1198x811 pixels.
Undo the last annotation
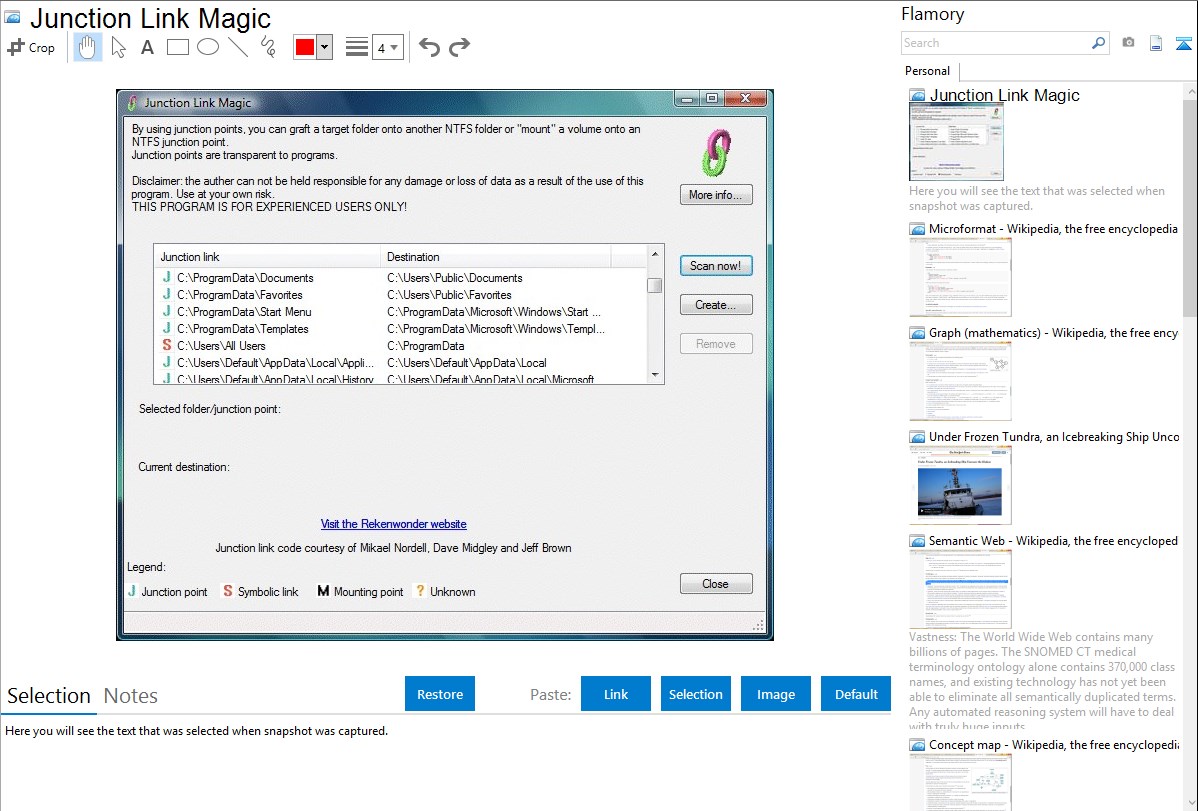pos(429,47)
